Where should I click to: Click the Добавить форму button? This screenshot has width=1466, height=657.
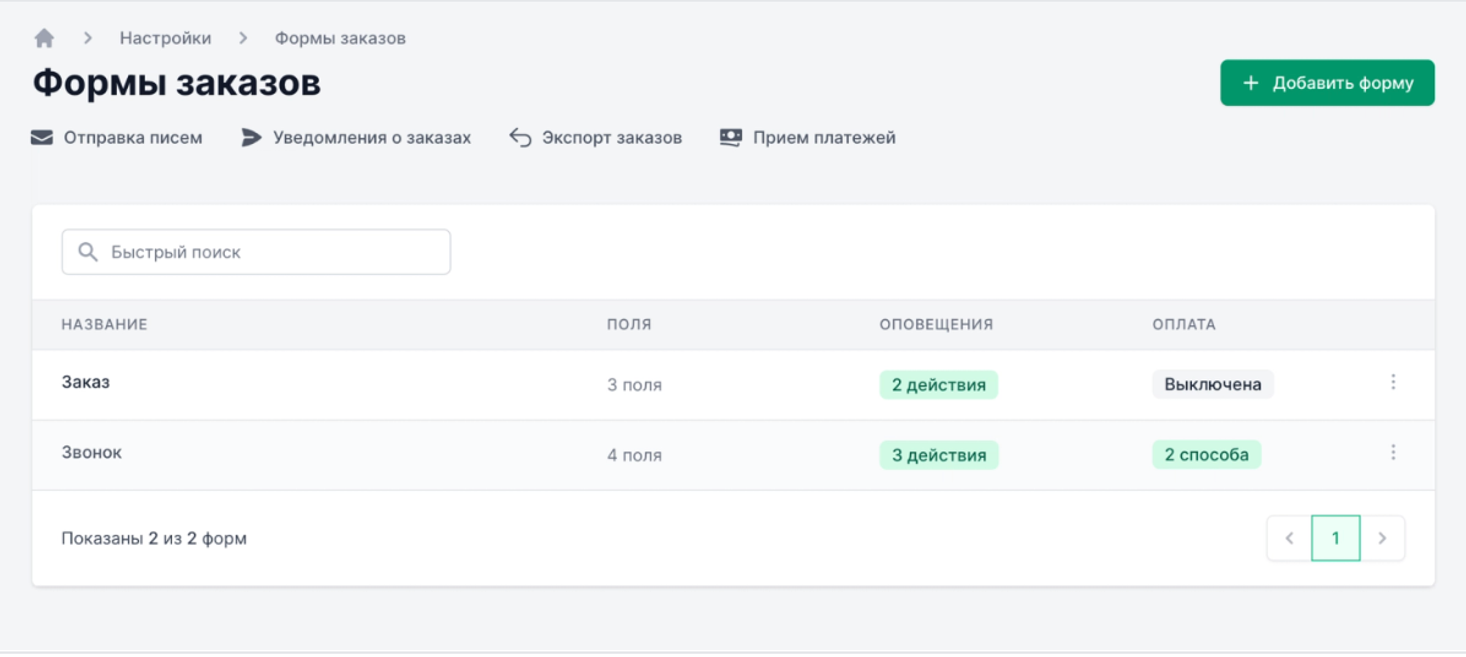[x=1327, y=83]
